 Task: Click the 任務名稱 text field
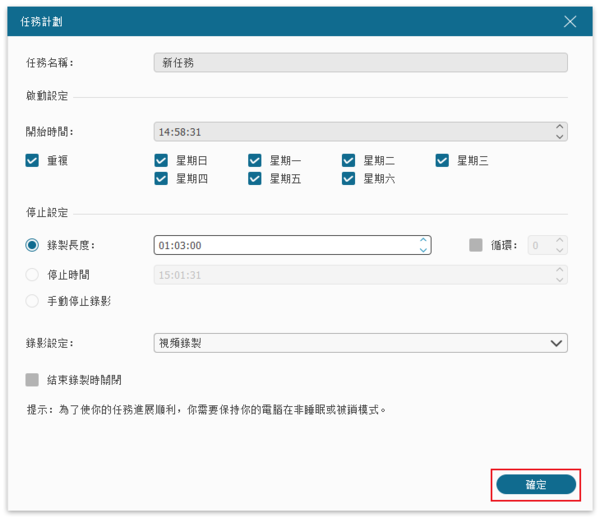pos(360,62)
